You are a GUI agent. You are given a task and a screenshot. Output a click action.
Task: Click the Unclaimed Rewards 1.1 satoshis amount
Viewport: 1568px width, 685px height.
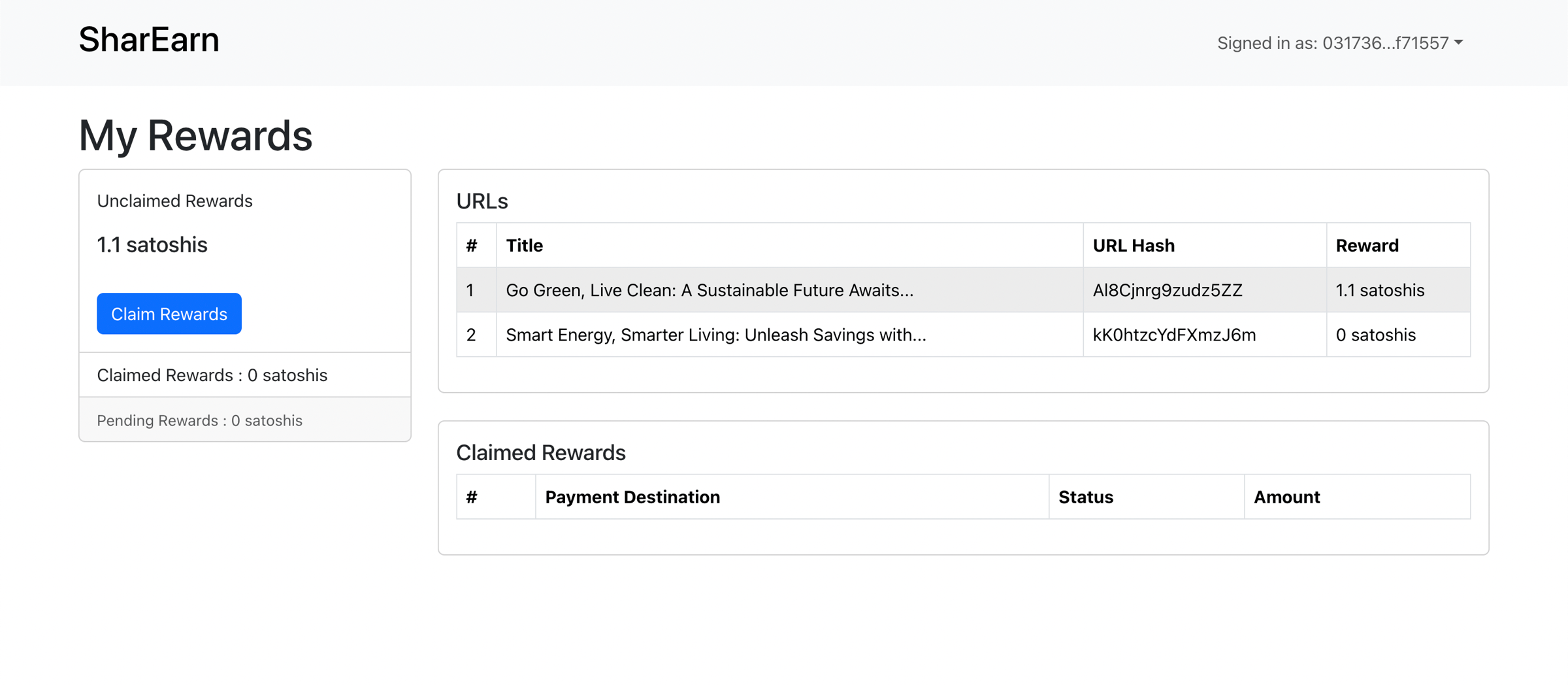[152, 244]
